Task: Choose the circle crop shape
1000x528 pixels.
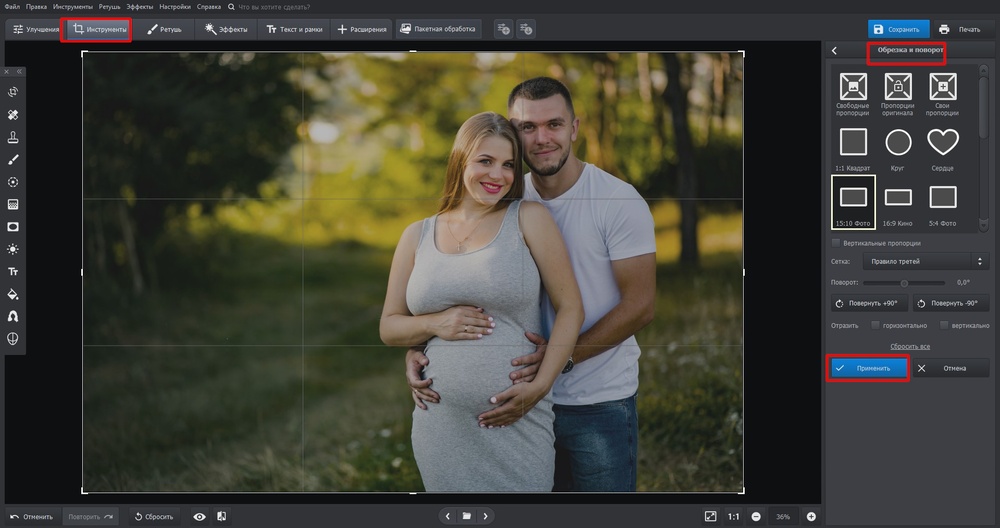Action: [x=898, y=142]
